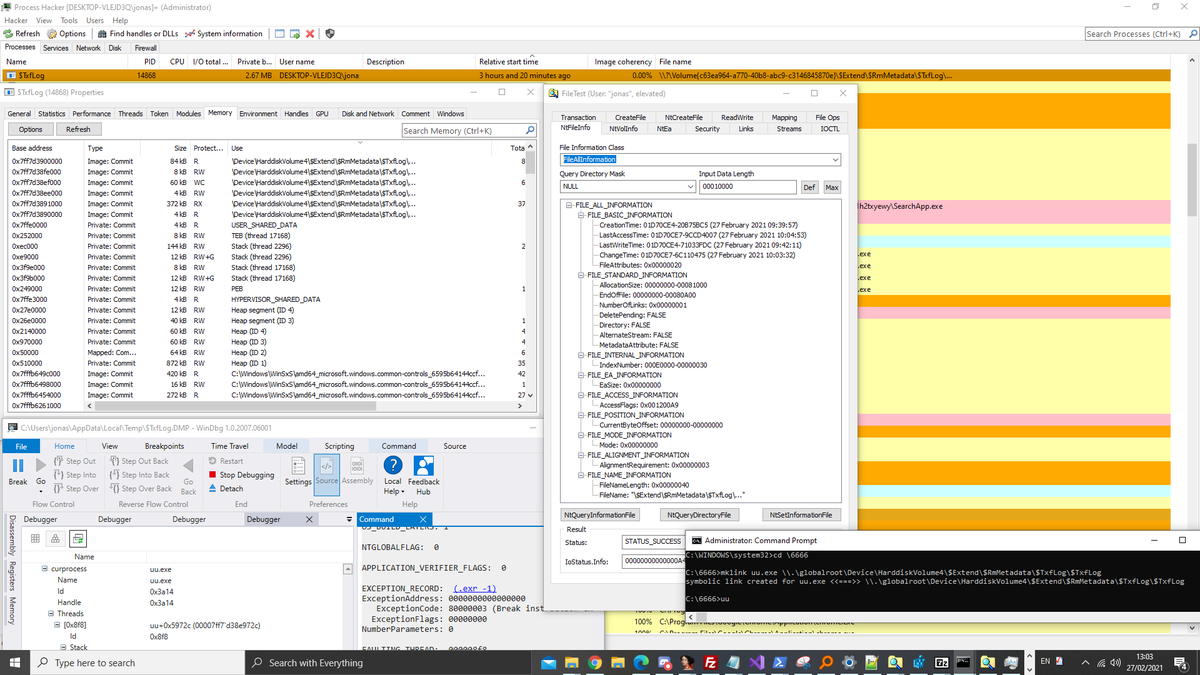1200x675 pixels.
Task: Click Refresh button in Memory tab
Action: tap(78, 129)
